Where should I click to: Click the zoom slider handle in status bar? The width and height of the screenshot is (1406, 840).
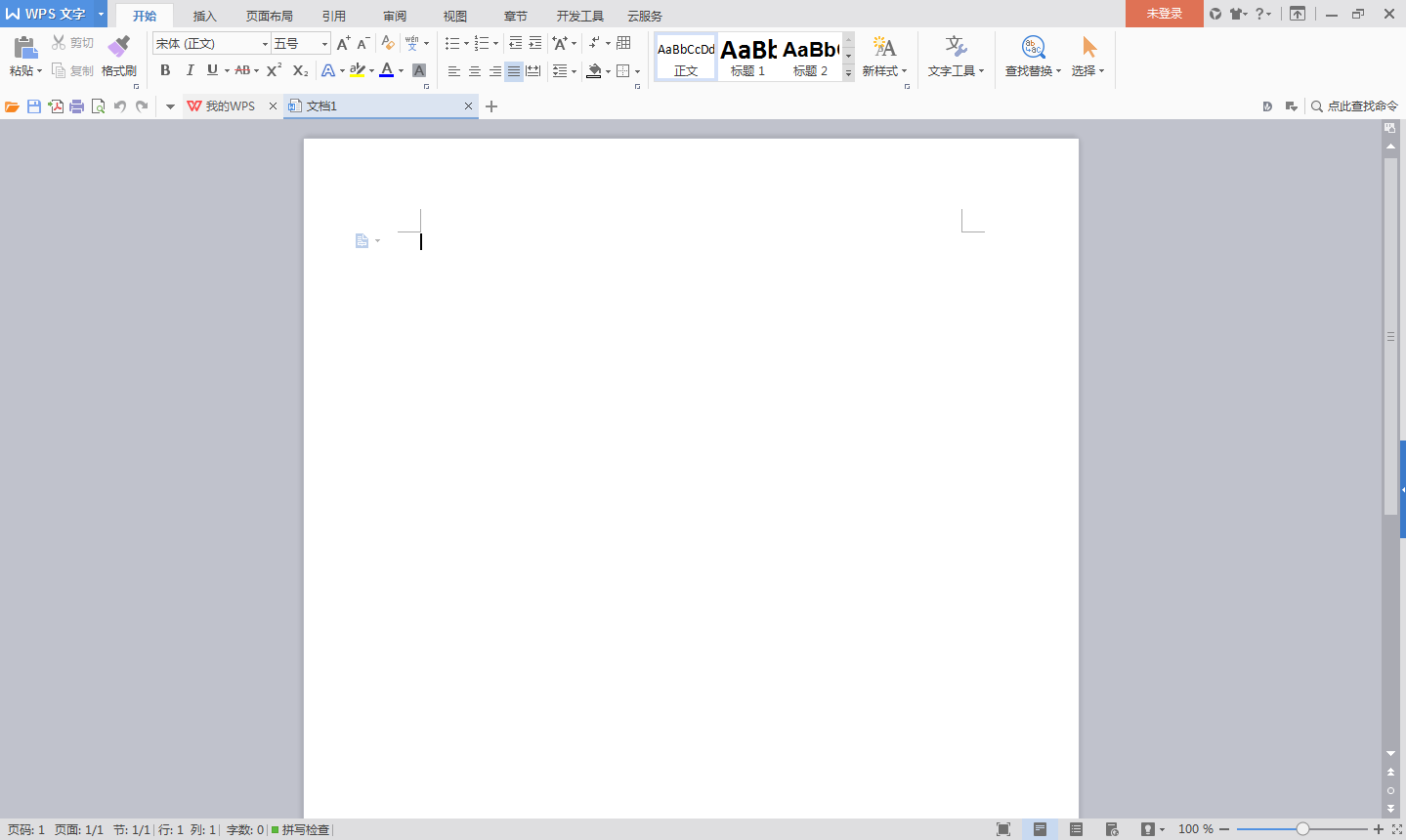tap(1302, 829)
